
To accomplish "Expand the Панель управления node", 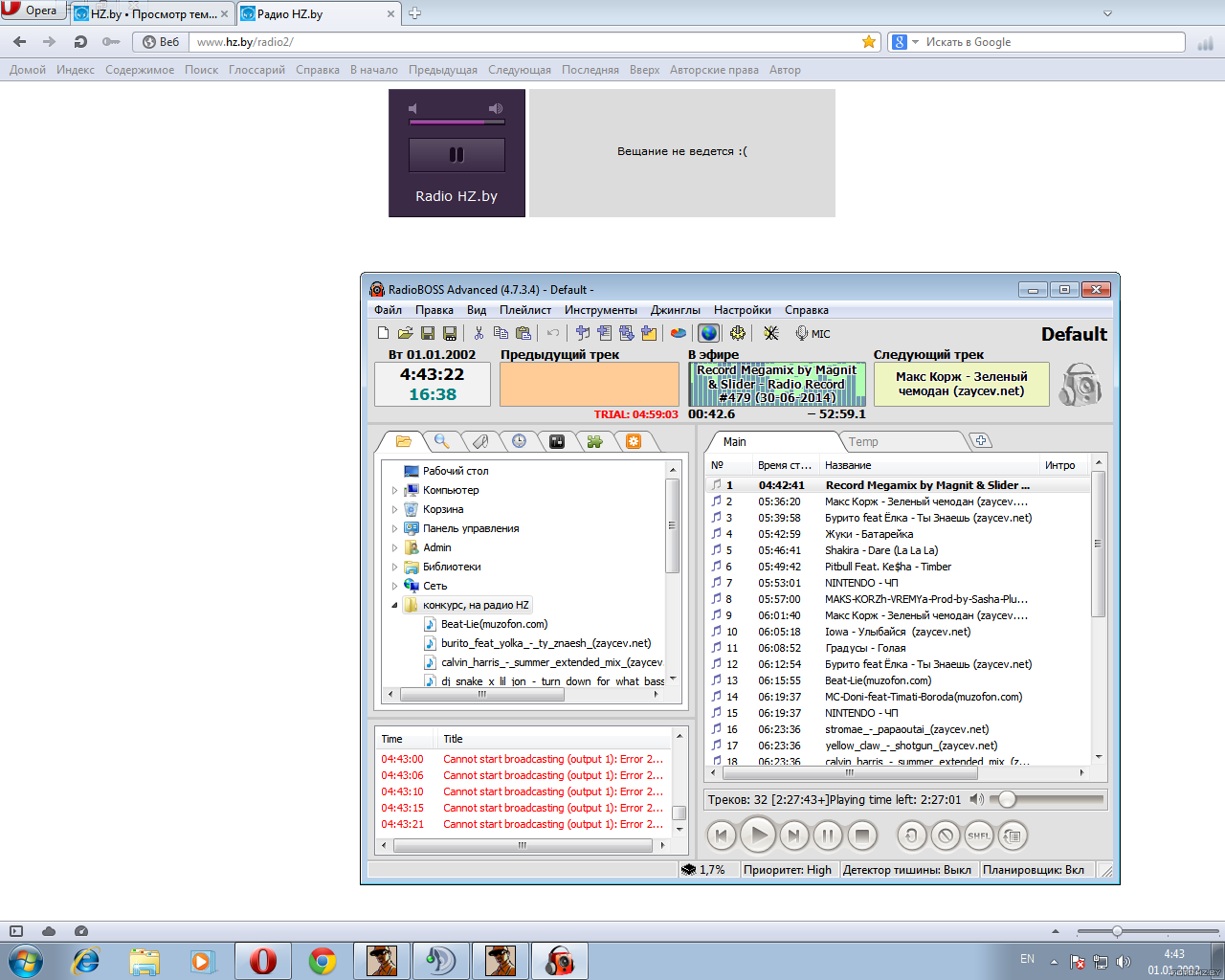I will [x=394, y=528].
